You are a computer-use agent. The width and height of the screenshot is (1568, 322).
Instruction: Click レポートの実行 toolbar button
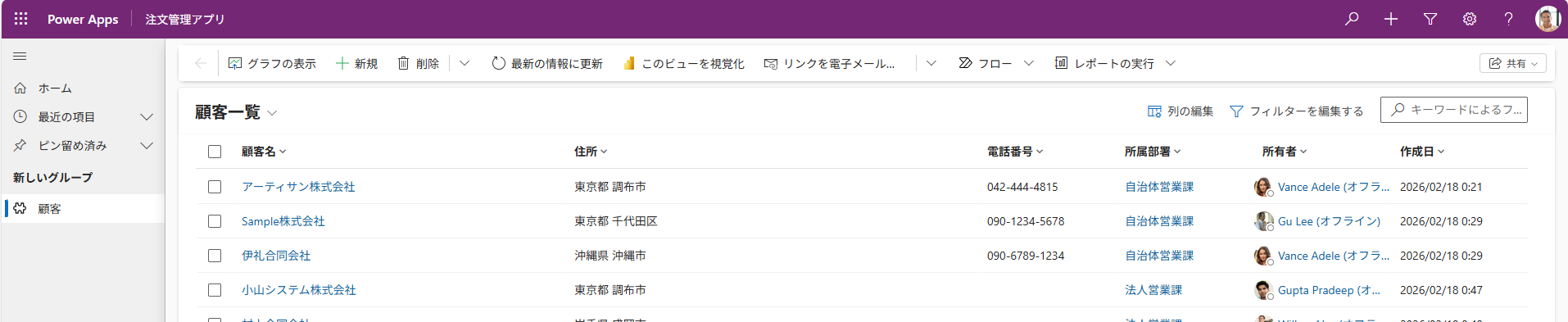coord(1104,63)
